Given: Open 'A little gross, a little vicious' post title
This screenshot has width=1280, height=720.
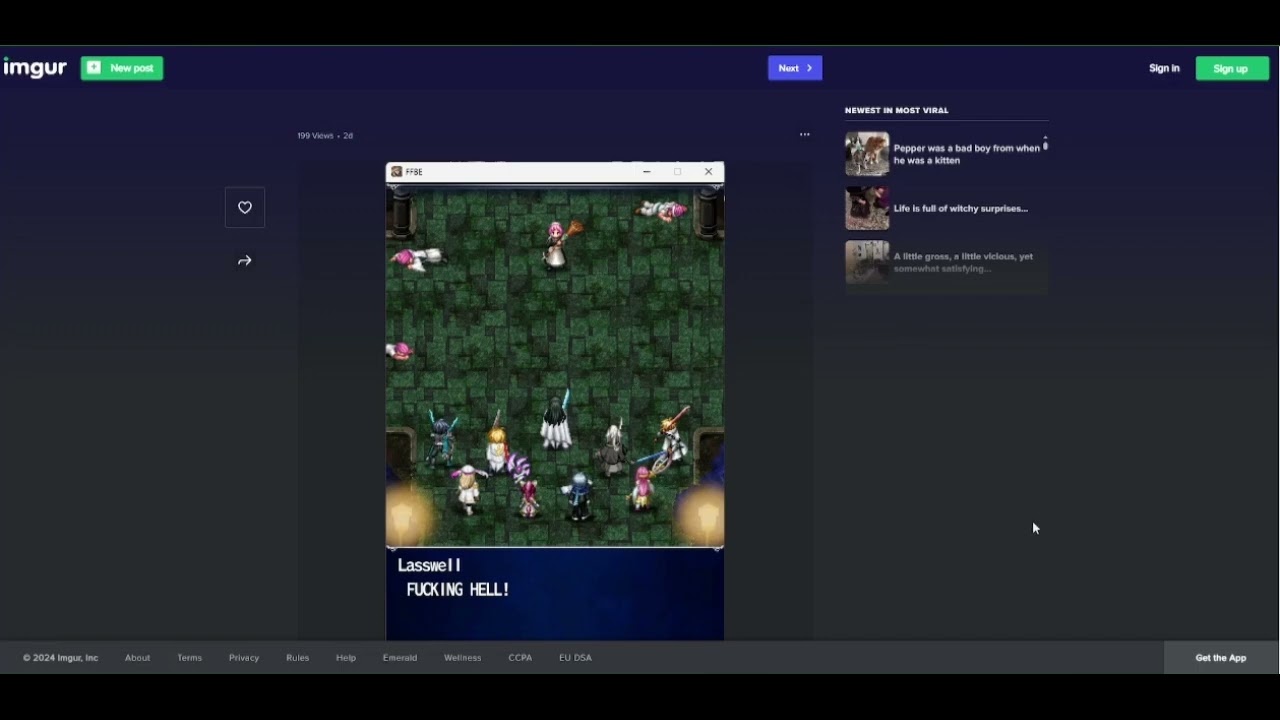Looking at the screenshot, I should [x=963, y=262].
